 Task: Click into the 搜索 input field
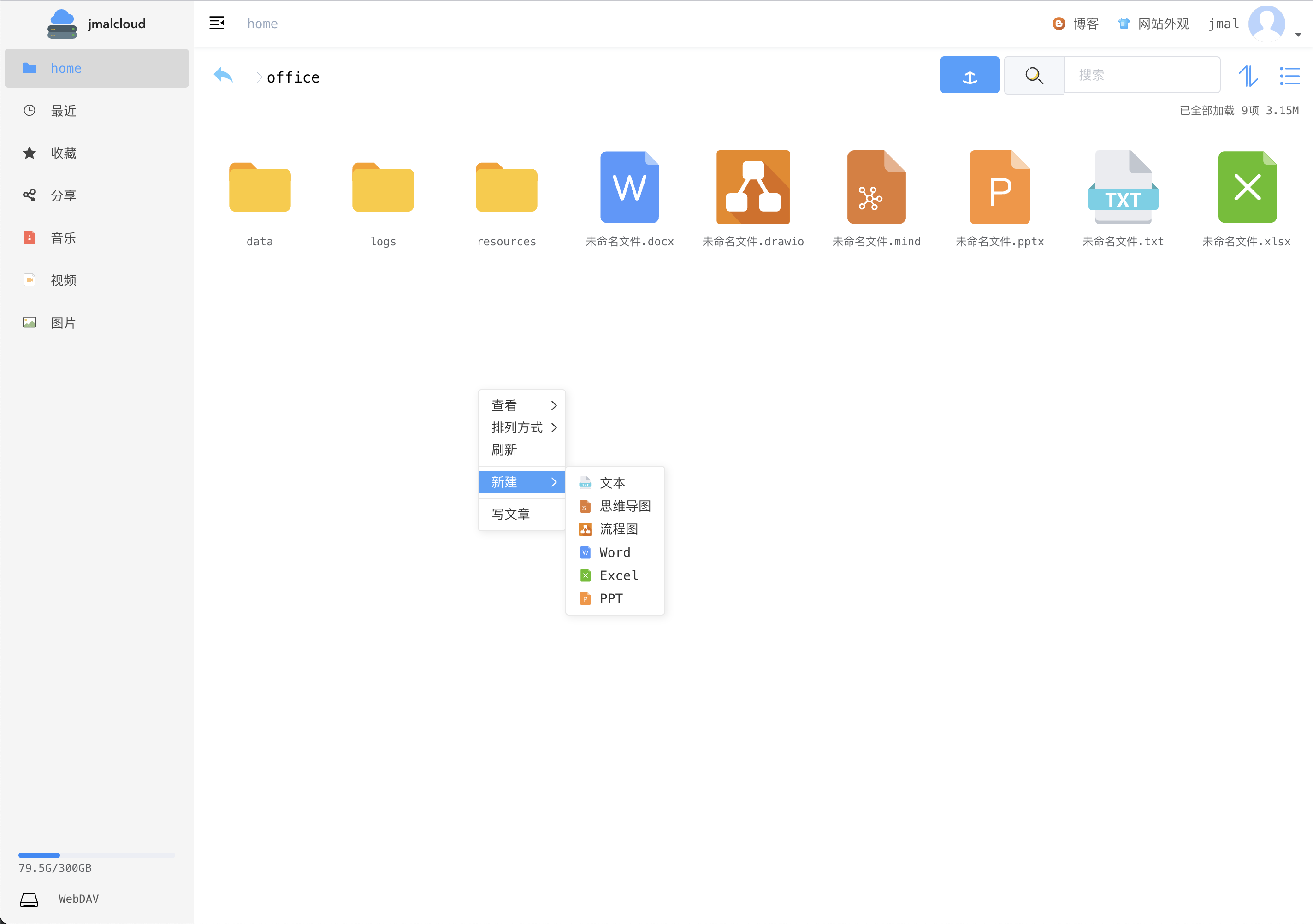point(1141,75)
